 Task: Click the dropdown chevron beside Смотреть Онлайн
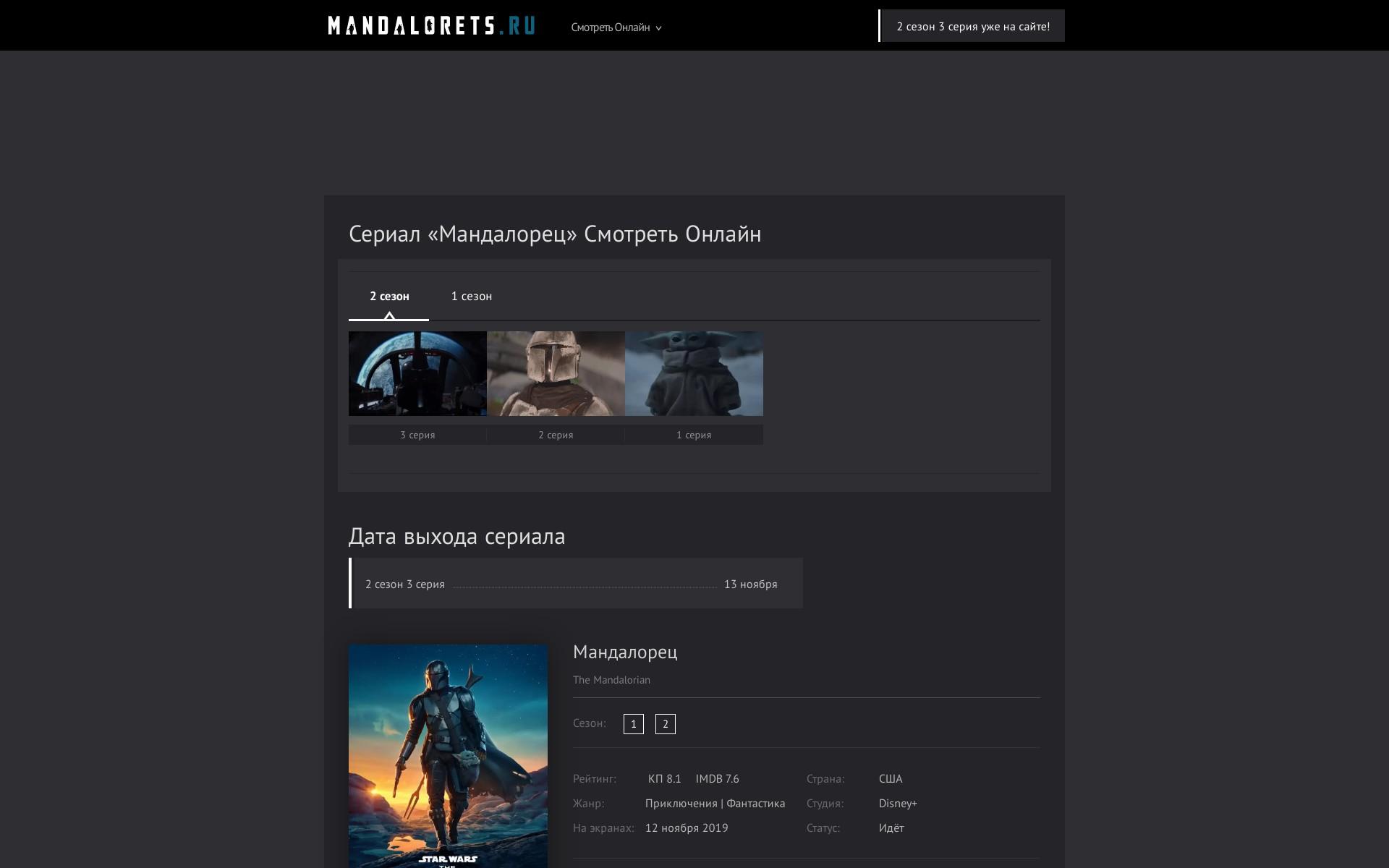click(x=658, y=28)
